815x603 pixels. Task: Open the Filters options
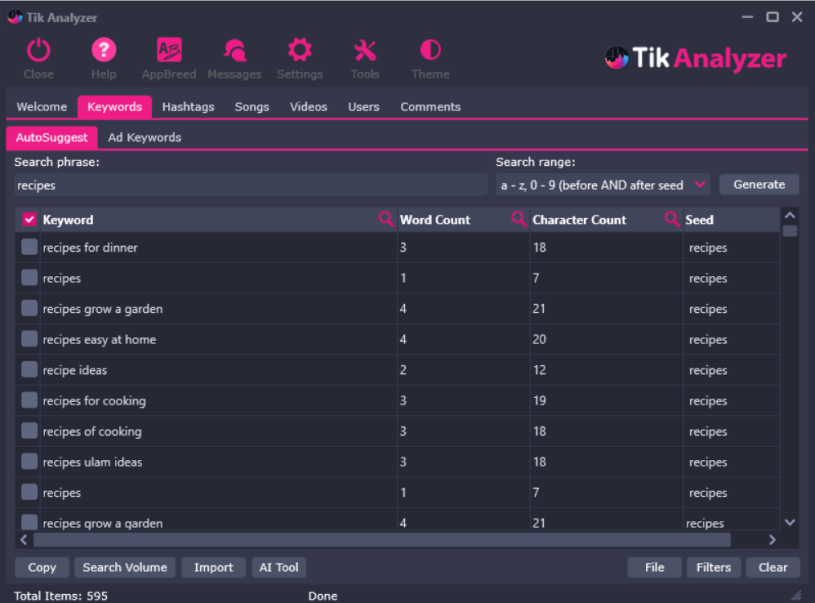pyautogui.click(x=713, y=567)
